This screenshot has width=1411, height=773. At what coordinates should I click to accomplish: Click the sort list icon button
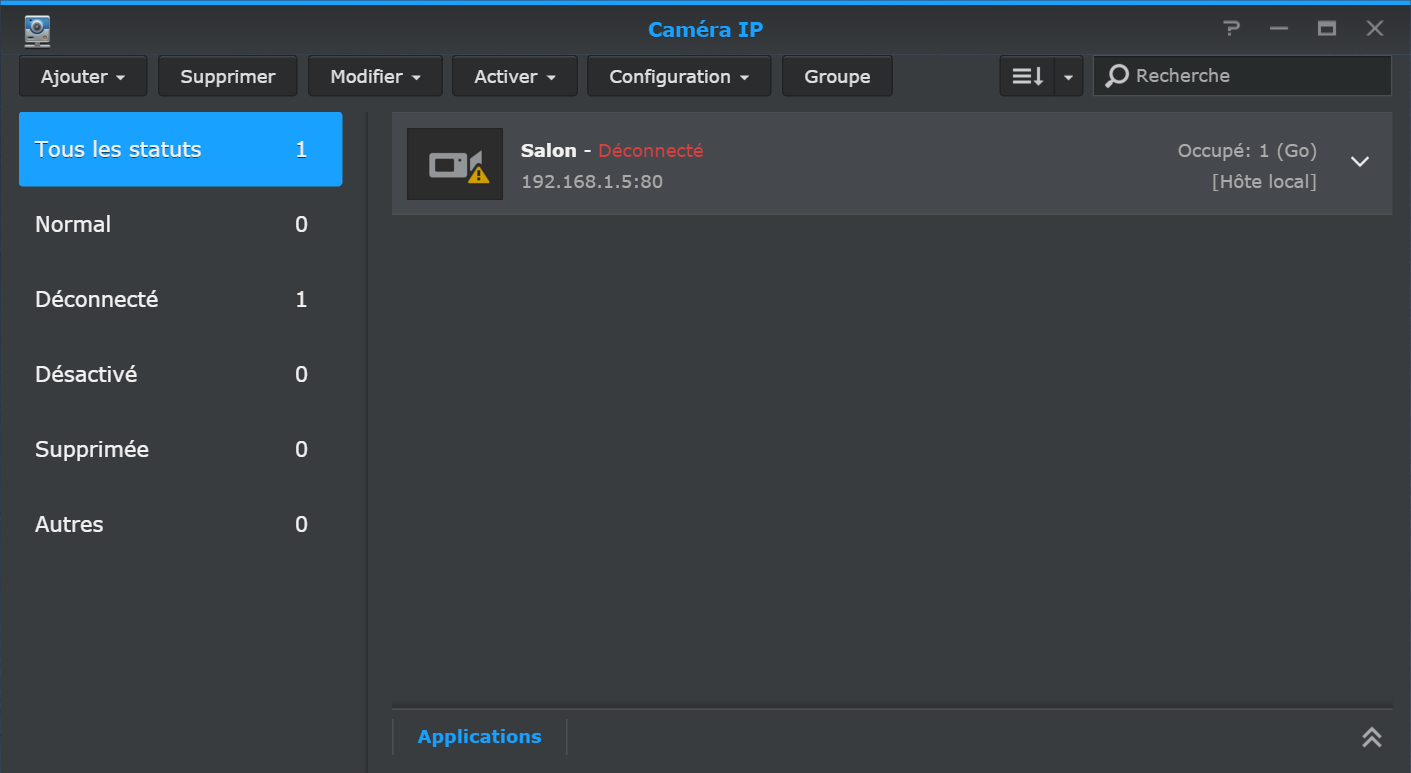(1027, 76)
